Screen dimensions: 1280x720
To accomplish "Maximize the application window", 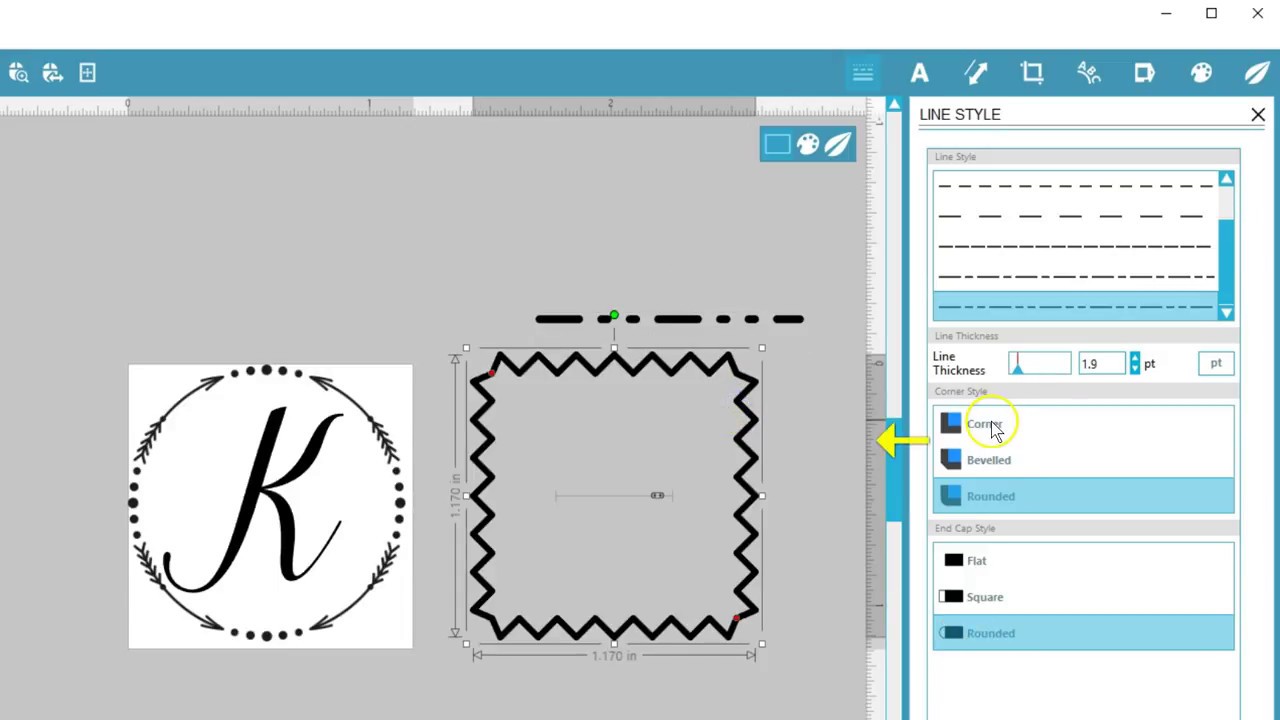I will [x=1211, y=13].
